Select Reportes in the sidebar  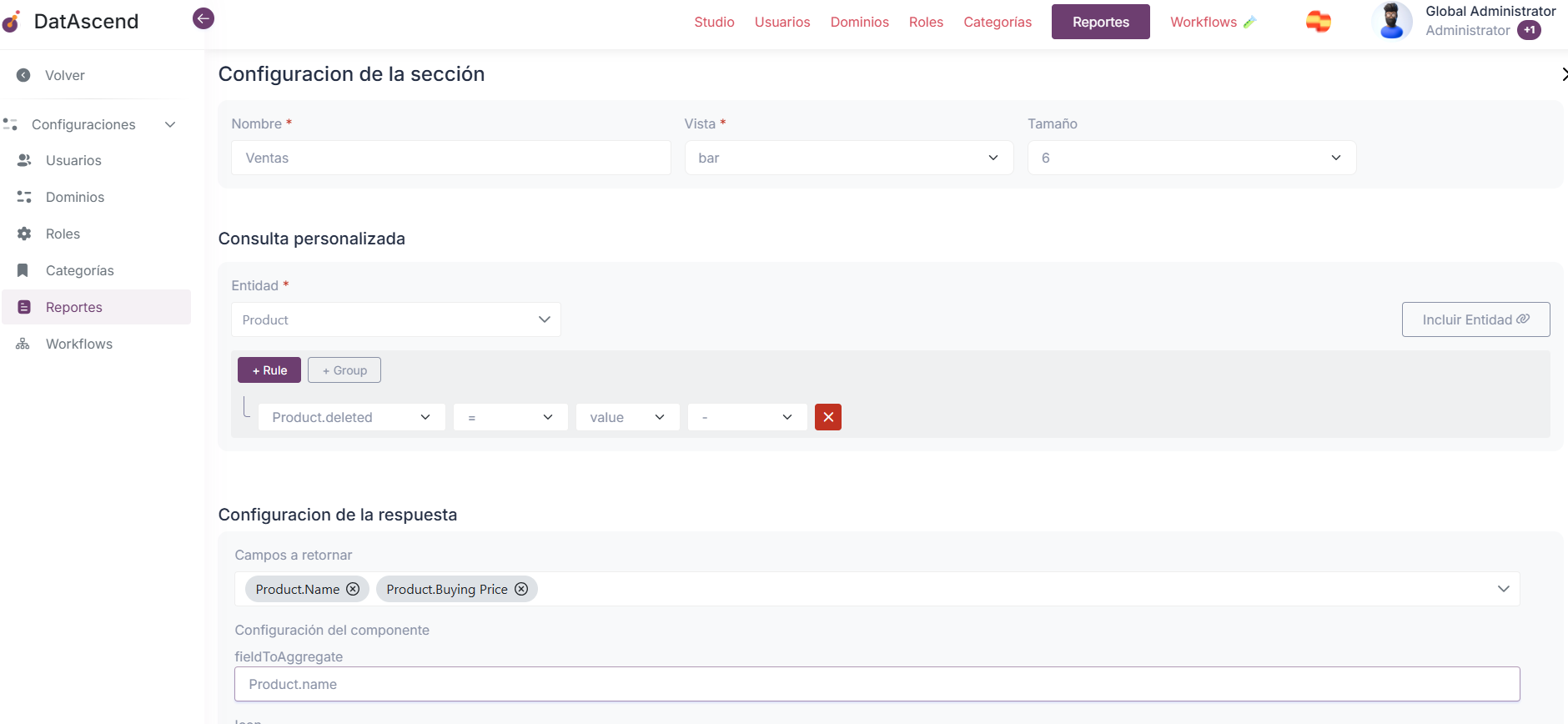click(x=97, y=307)
